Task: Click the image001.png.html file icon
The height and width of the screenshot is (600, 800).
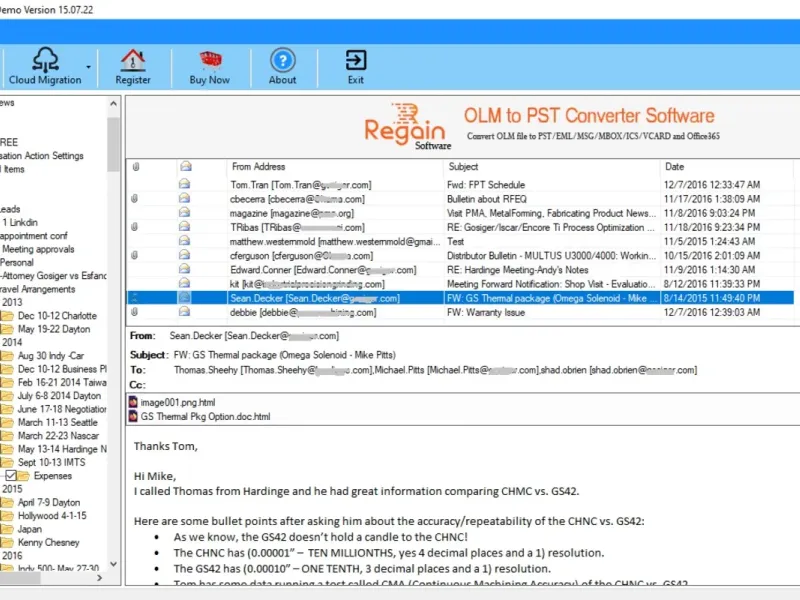Action: [x=133, y=402]
